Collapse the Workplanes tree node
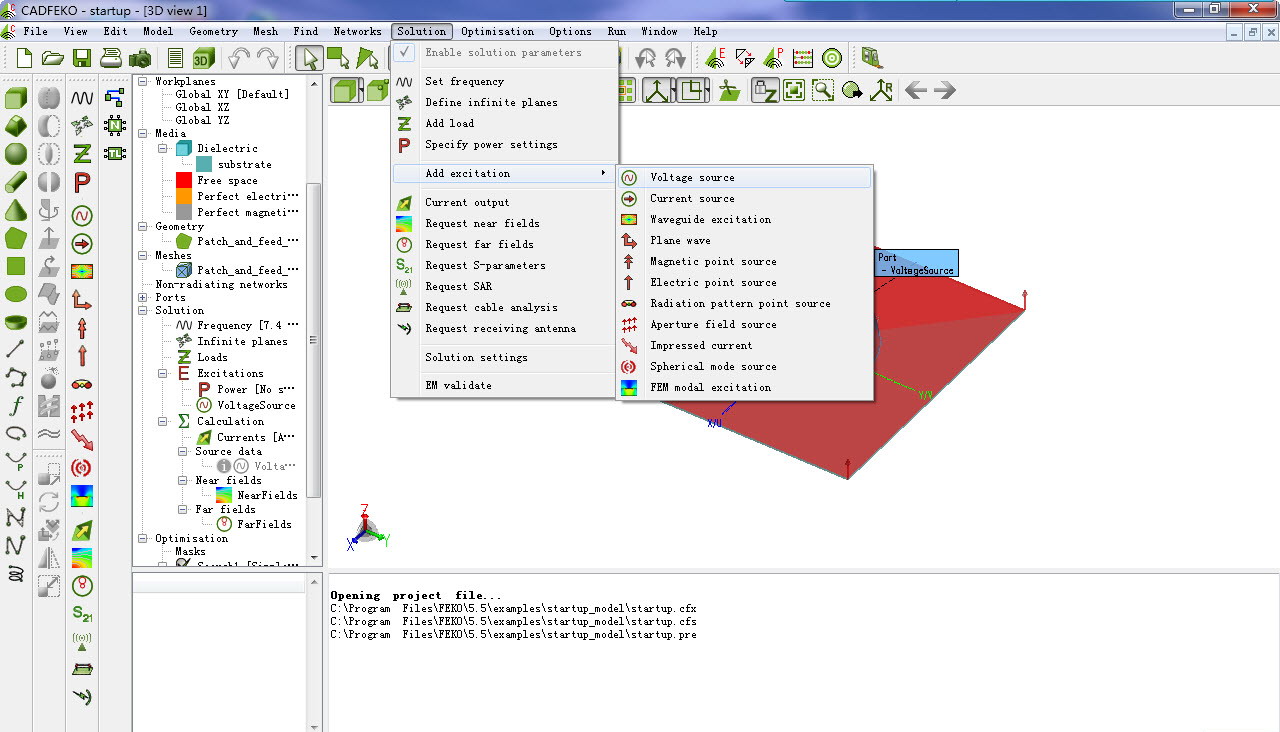 [143, 81]
